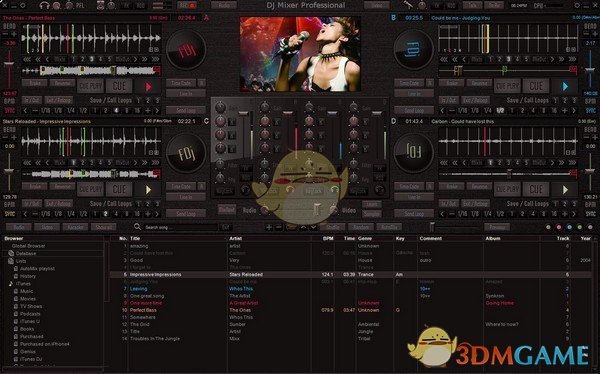Click the minus icon above the playlist
Screen dimensions: 600x374
[x=279, y=227]
